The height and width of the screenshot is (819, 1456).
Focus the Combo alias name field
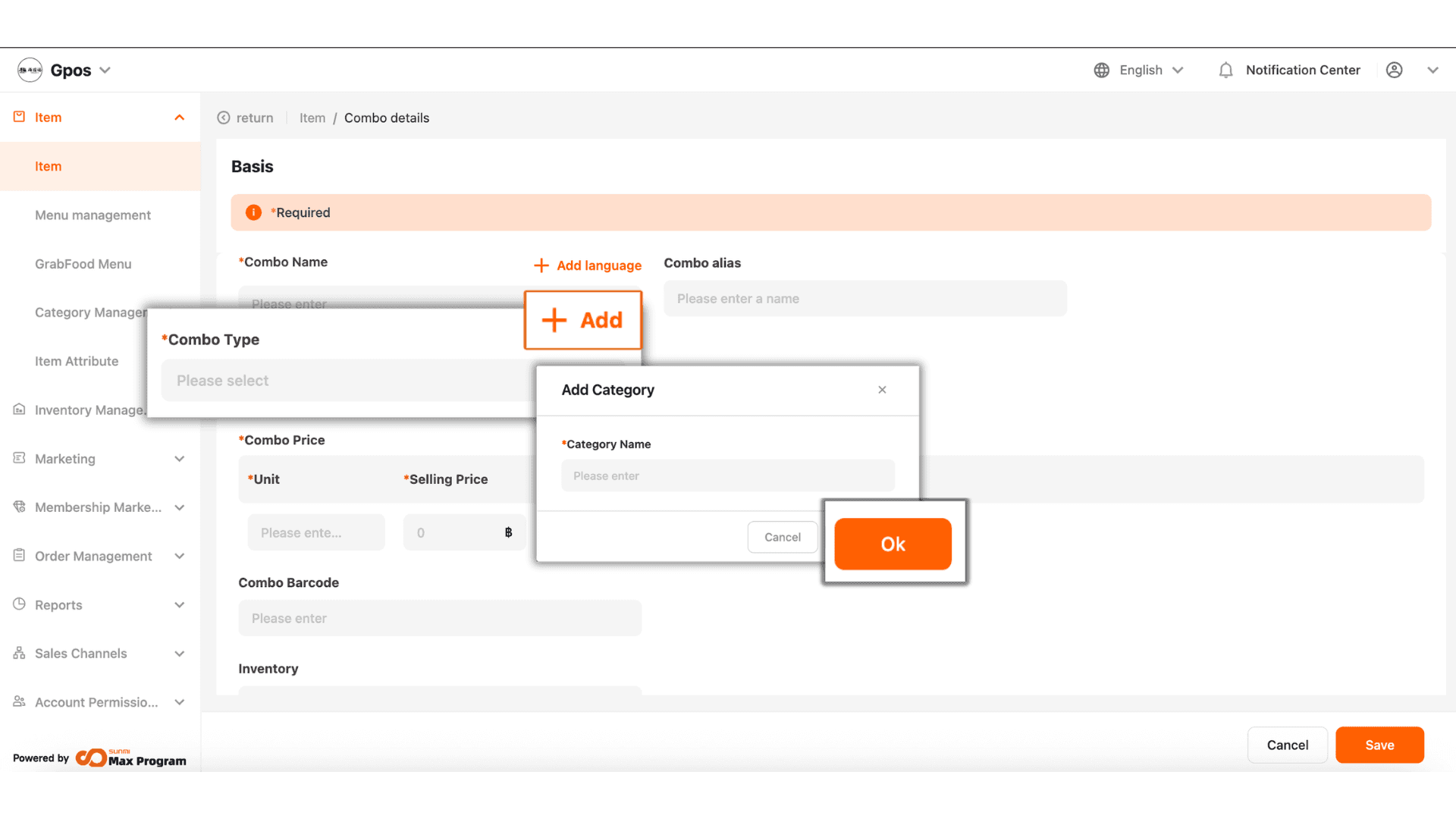[864, 299]
